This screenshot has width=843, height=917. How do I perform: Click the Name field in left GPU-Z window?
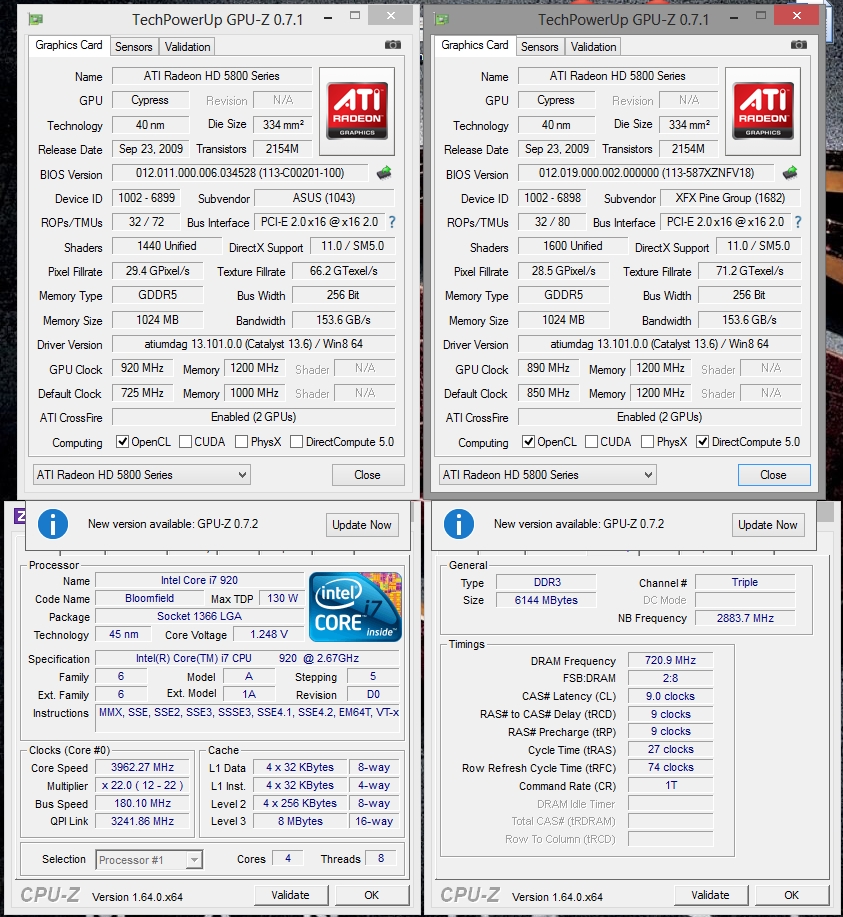(212, 76)
